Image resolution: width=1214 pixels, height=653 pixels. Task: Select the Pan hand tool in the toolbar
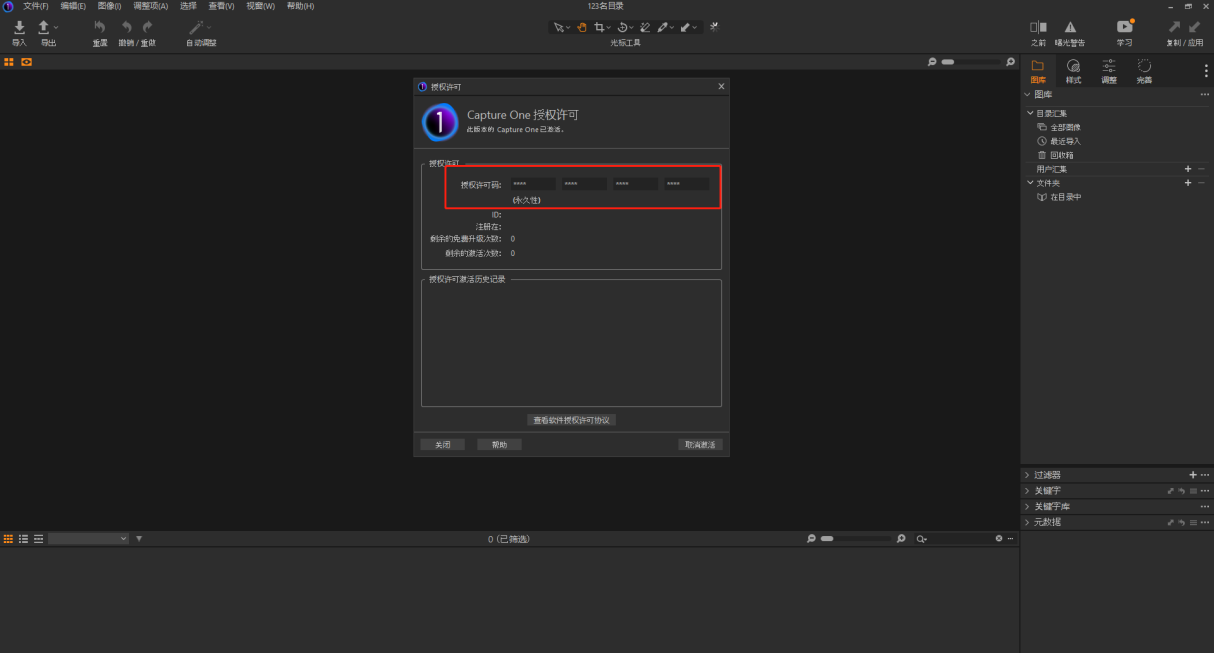[x=582, y=27]
